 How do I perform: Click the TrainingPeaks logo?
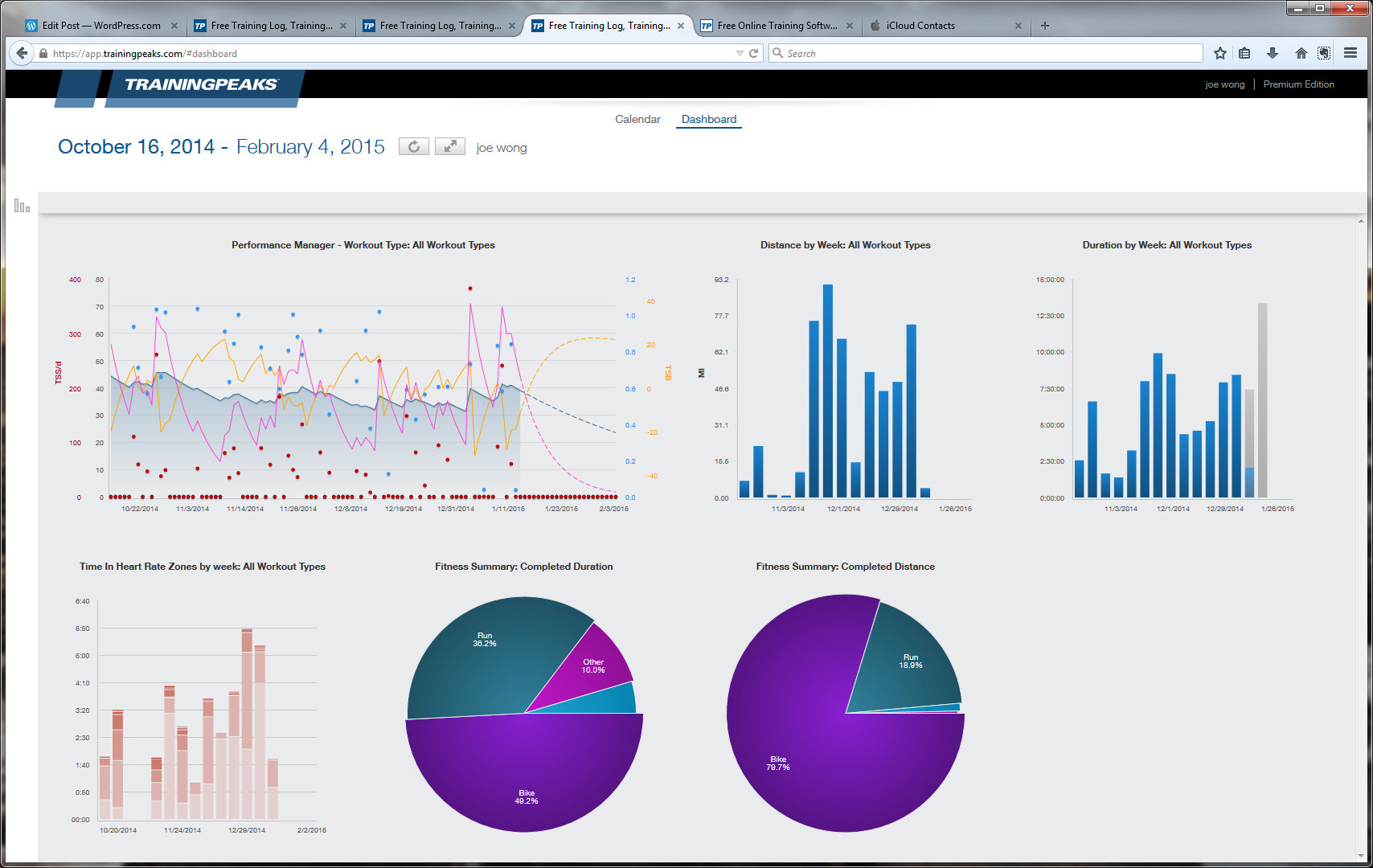(x=200, y=84)
